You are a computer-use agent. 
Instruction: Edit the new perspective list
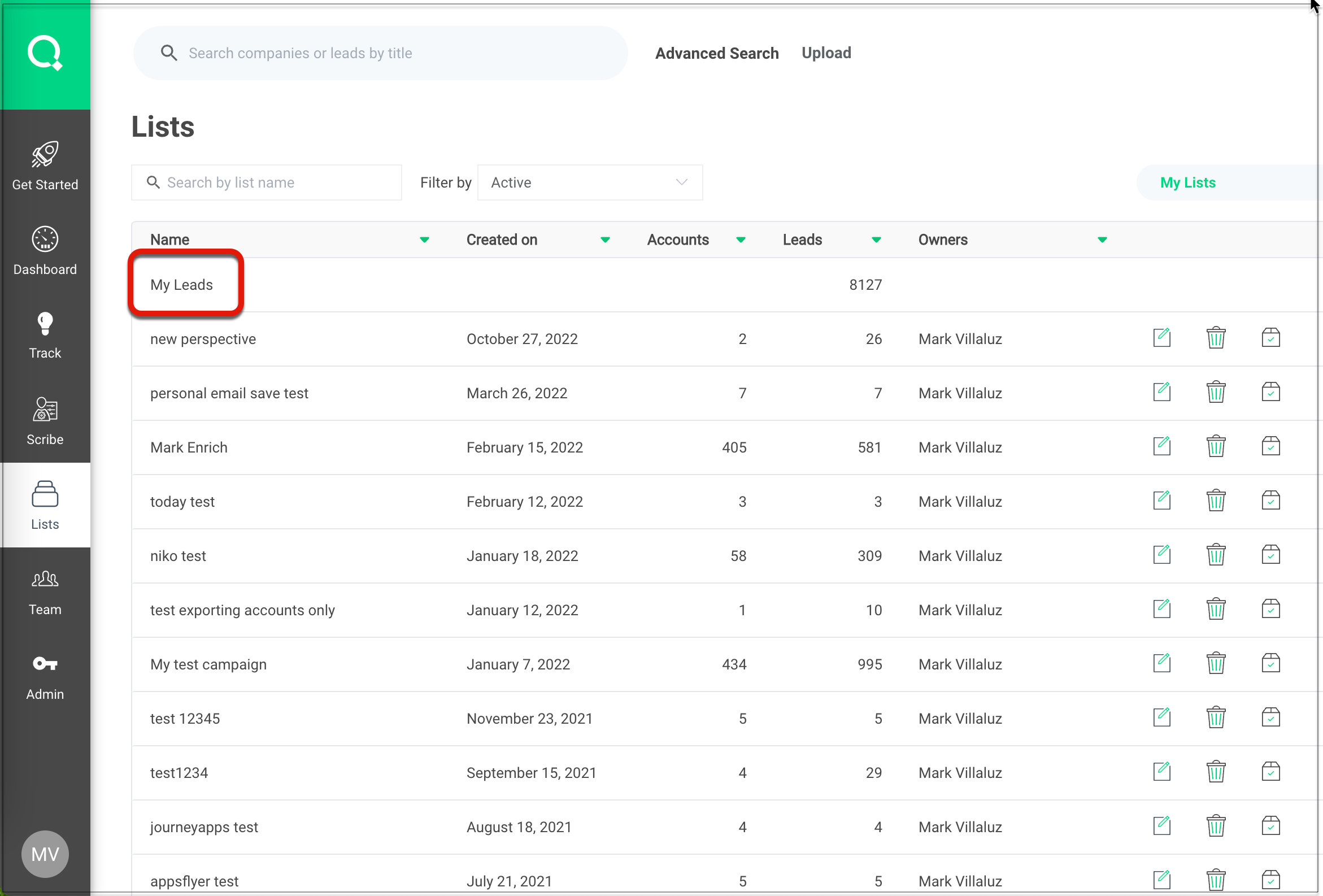pyautogui.click(x=1161, y=338)
